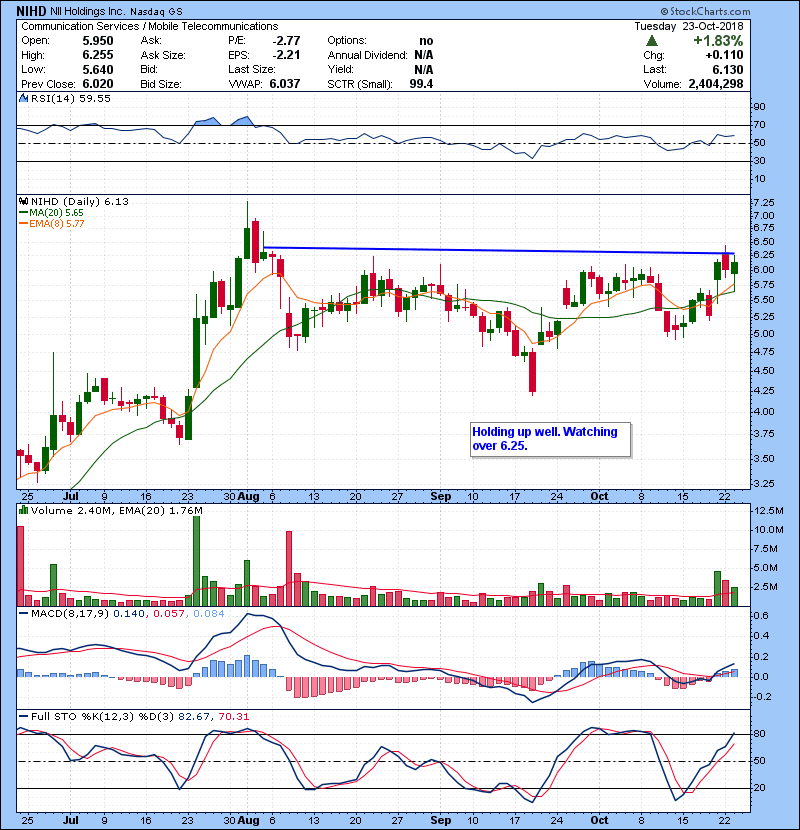Click the RSI(14) 59.55 label

71,98
